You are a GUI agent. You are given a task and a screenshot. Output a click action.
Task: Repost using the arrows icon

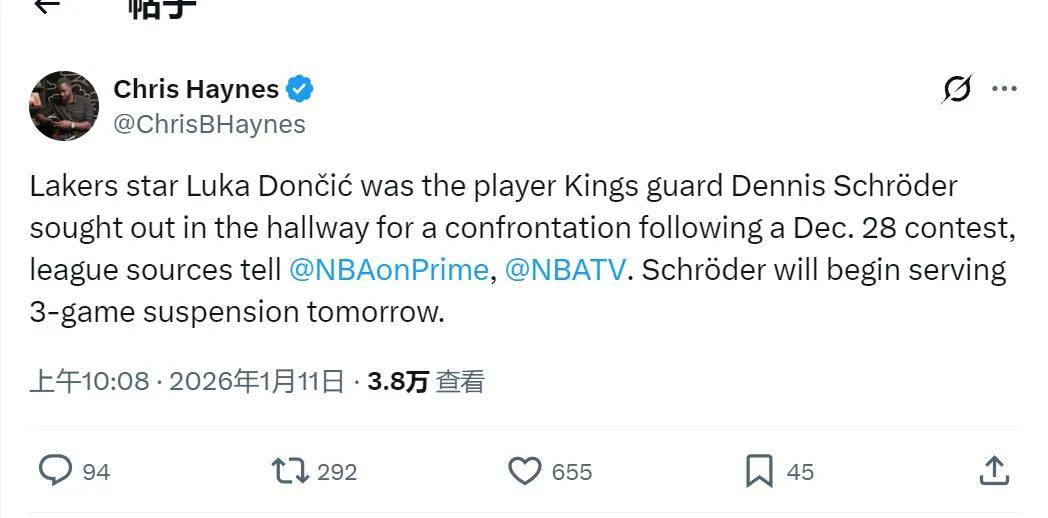[x=290, y=470]
